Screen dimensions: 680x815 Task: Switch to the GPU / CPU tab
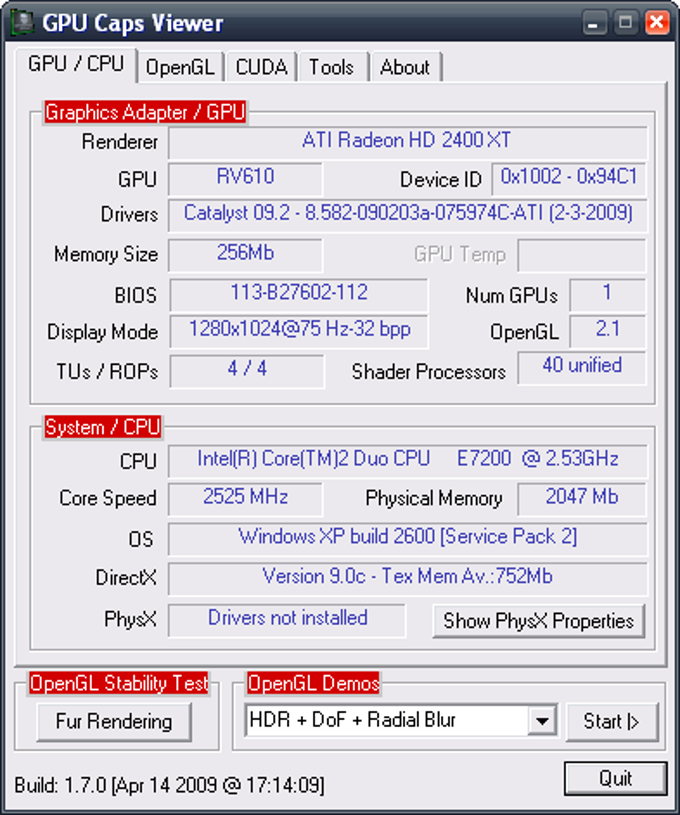pos(76,64)
